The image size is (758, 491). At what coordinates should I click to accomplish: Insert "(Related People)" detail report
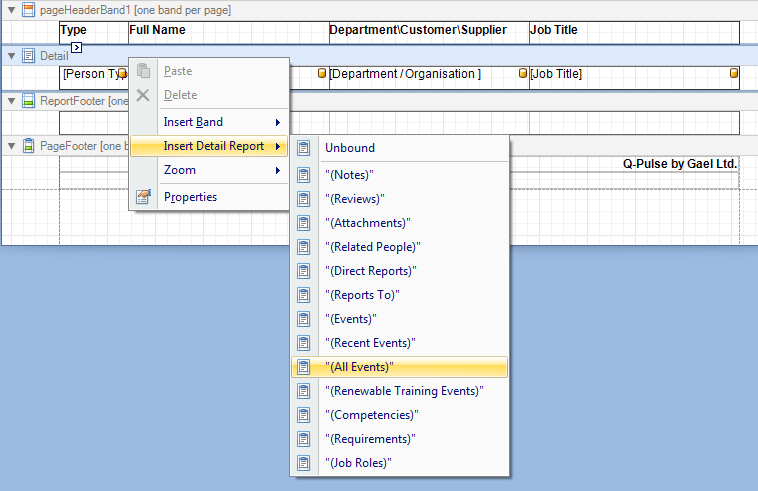[400, 247]
